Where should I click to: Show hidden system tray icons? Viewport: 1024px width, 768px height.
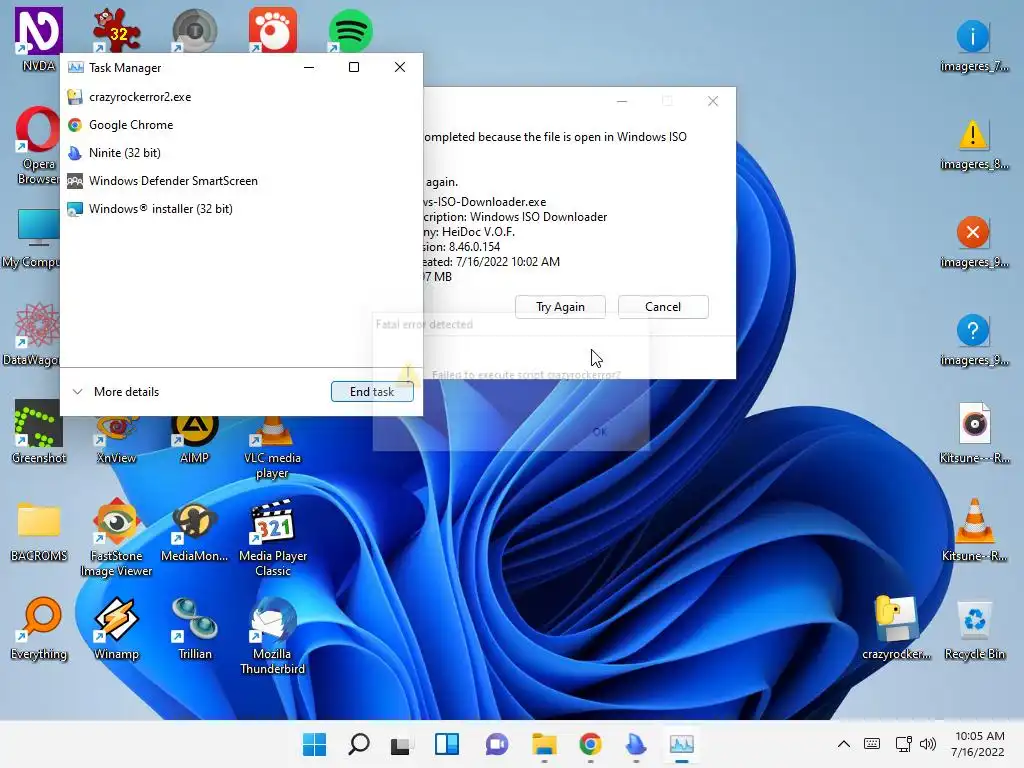(844, 744)
